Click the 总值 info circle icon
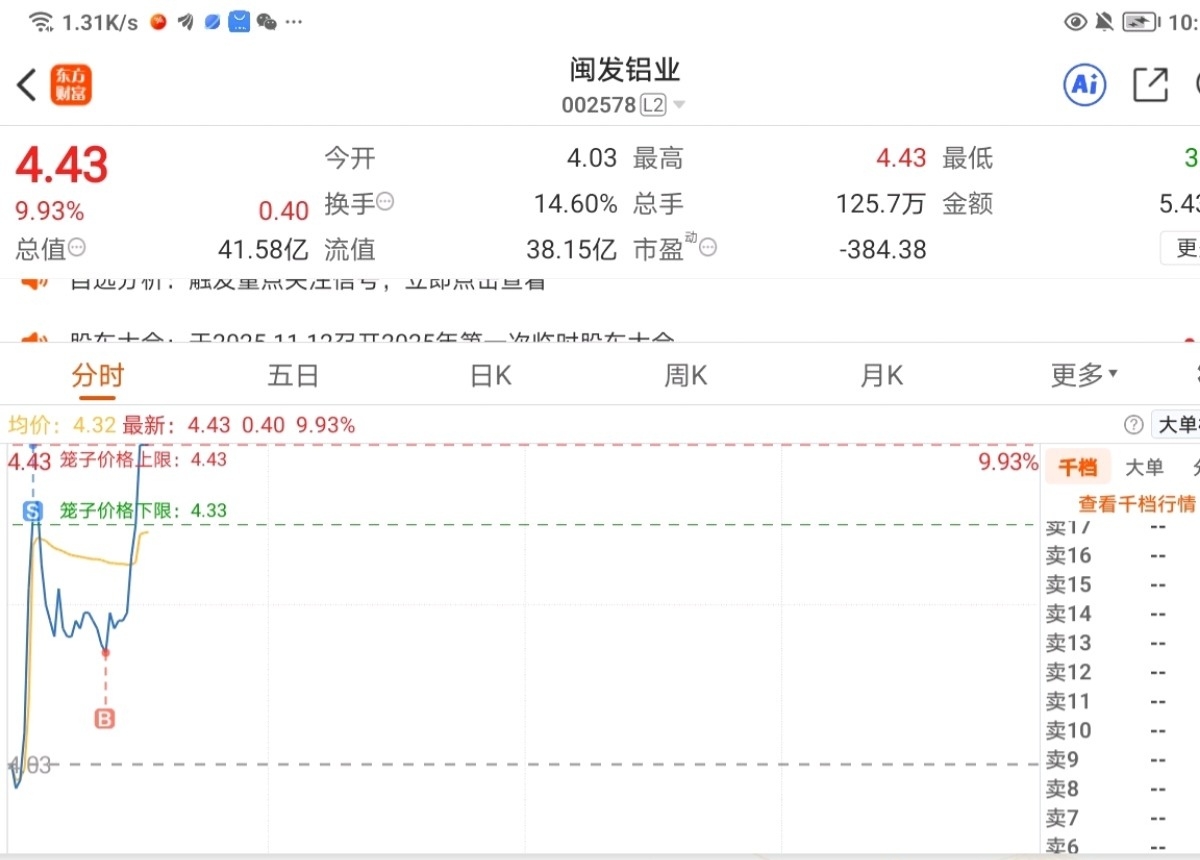 77,247
